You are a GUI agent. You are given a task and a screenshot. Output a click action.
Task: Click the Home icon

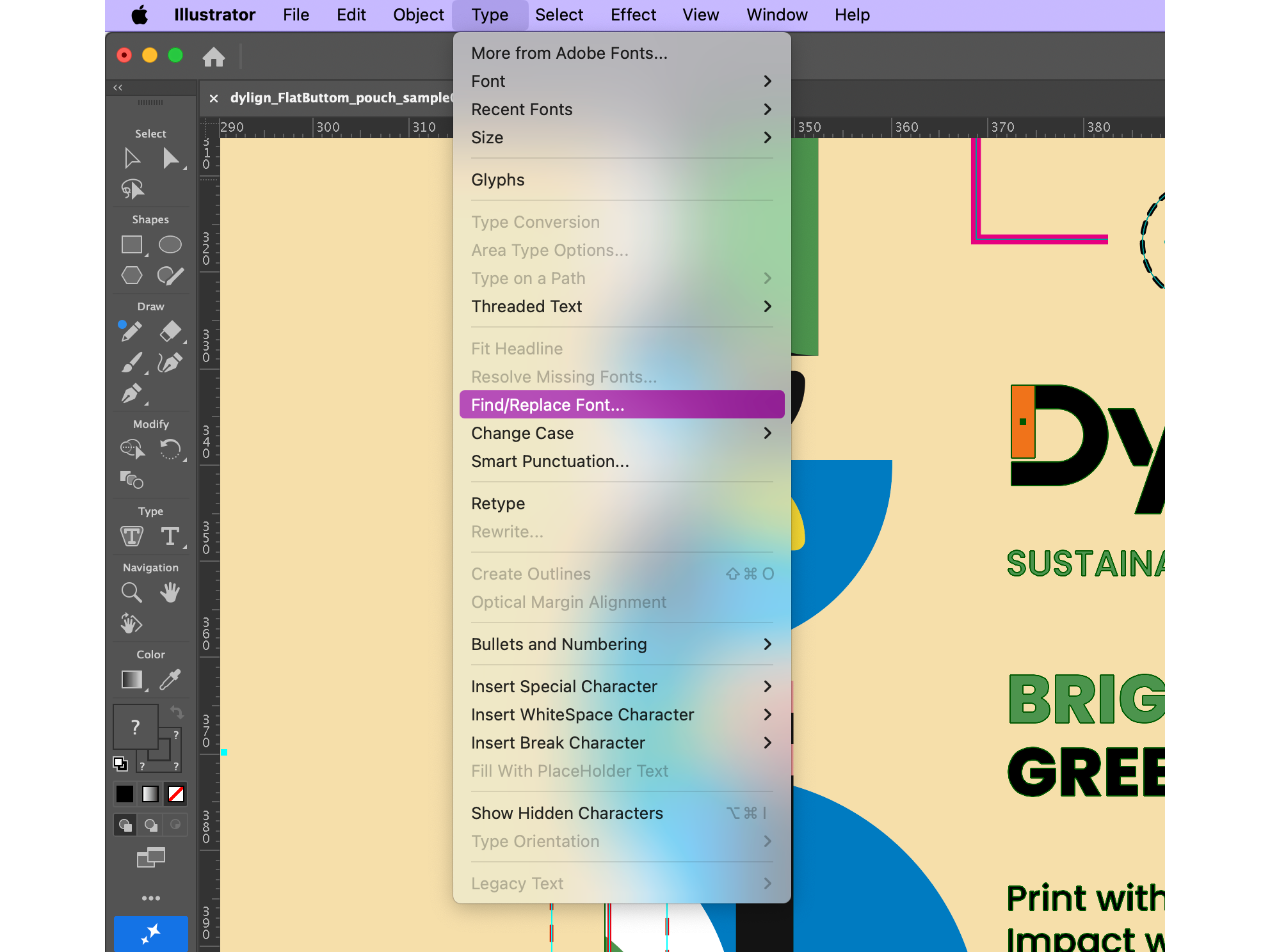click(214, 57)
